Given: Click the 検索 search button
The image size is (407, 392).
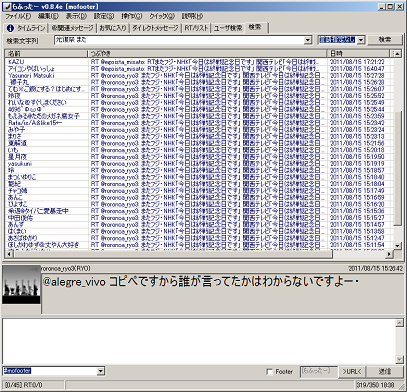Looking at the screenshot, I should click(x=385, y=40).
